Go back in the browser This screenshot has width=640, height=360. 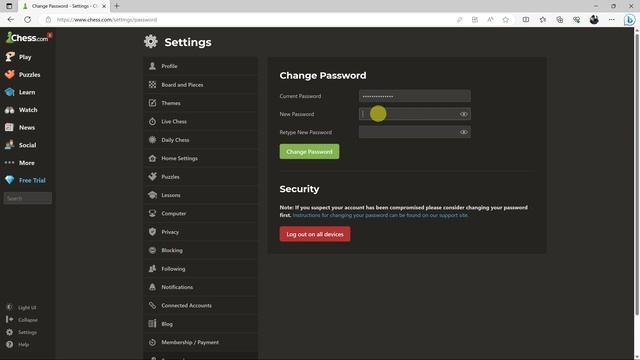point(11,20)
